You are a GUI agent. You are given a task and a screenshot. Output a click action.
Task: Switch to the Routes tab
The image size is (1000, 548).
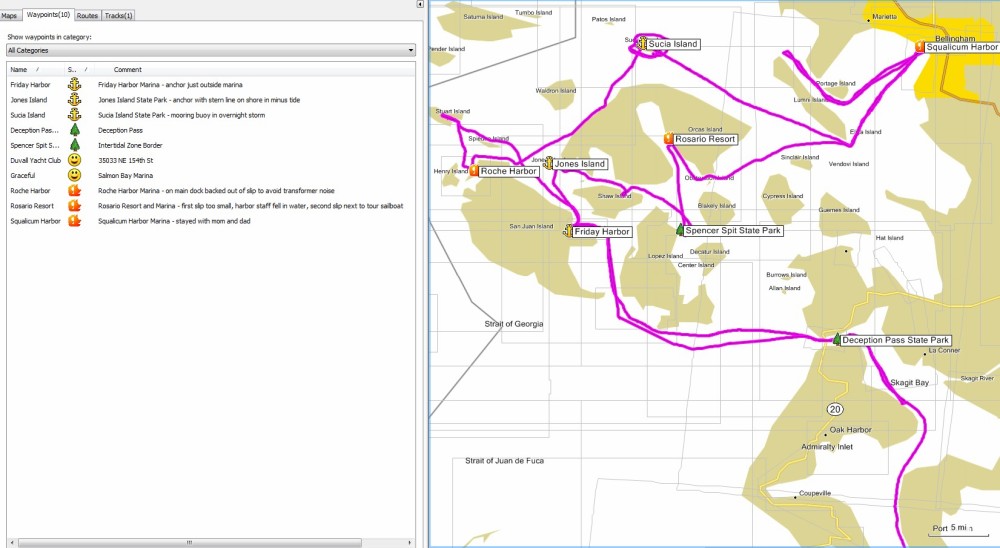(88, 16)
